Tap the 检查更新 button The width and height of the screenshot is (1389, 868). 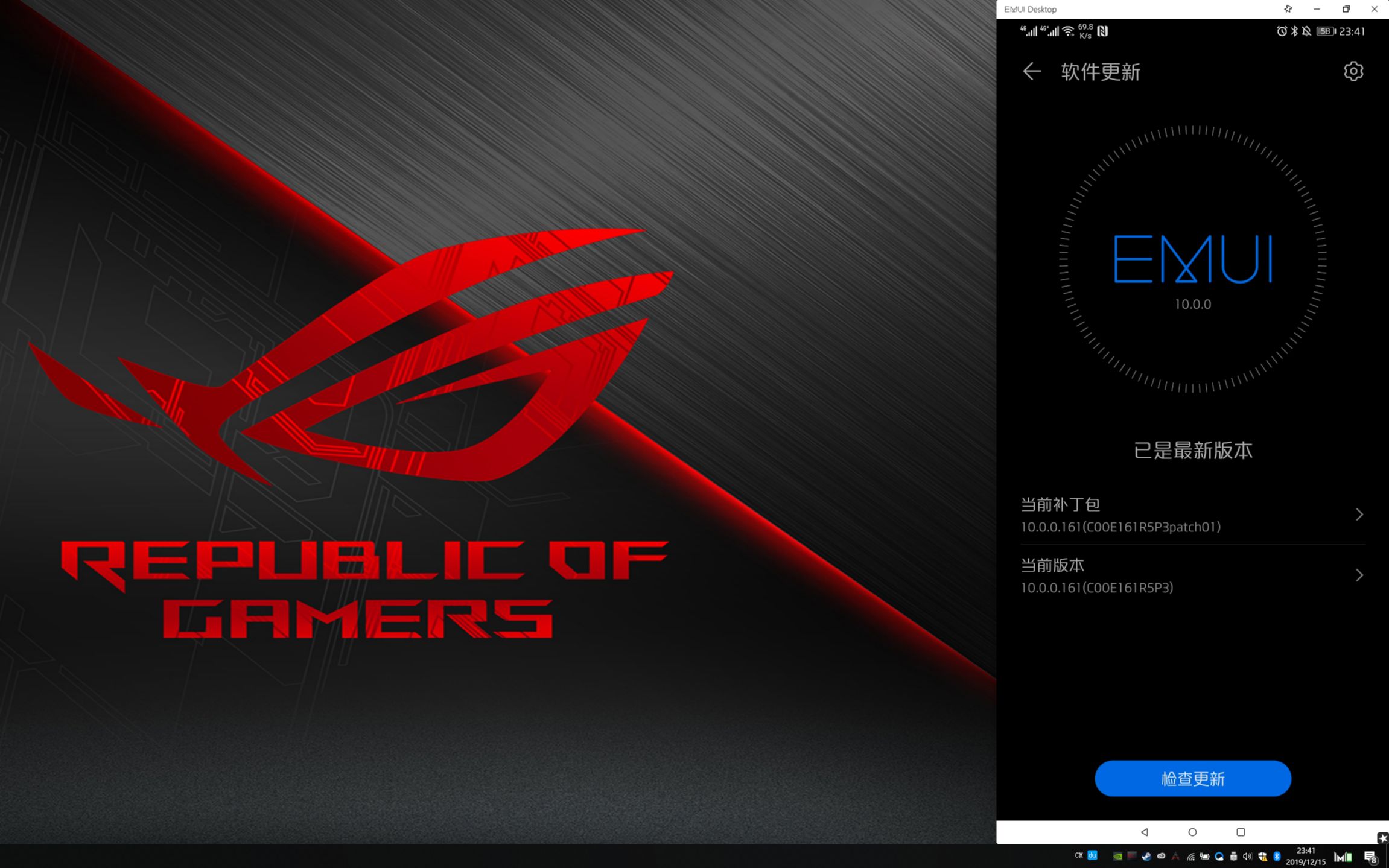(1193, 778)
